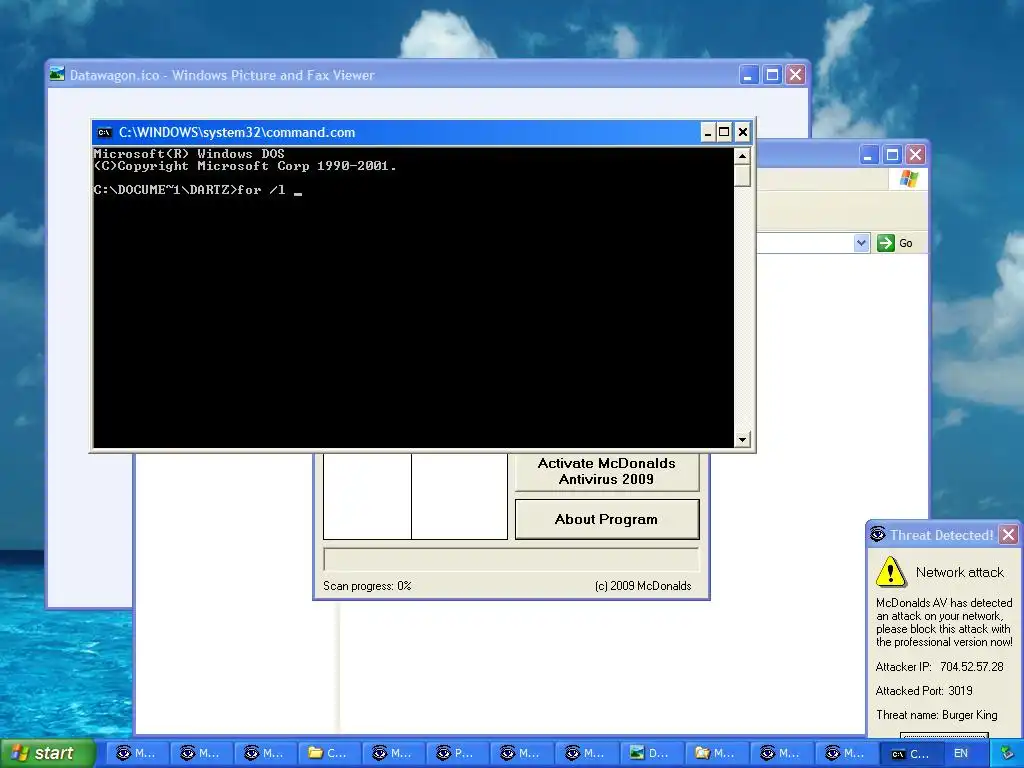1024x768 pixels.
Task: Maximize the Picture and Fax Viewer window
Action: tap(772, 75)
